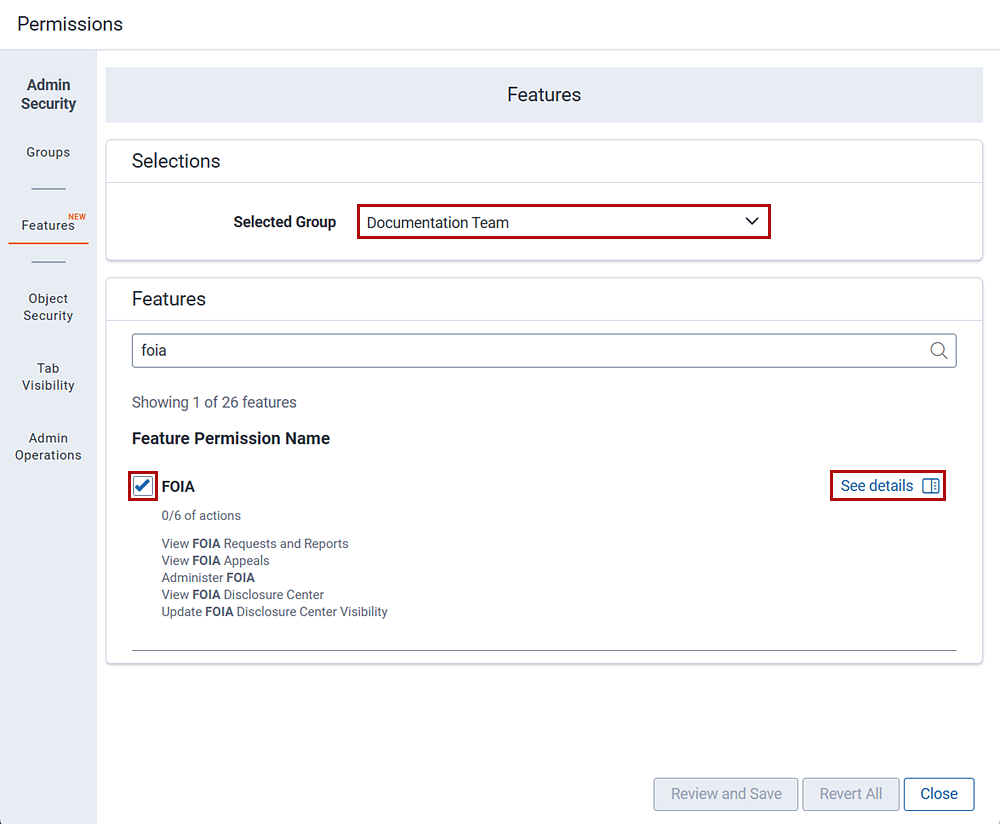The height and width of the screenshot is (824, 1000).
Task: Click the See details panel icon
Action: click(930, 486)
